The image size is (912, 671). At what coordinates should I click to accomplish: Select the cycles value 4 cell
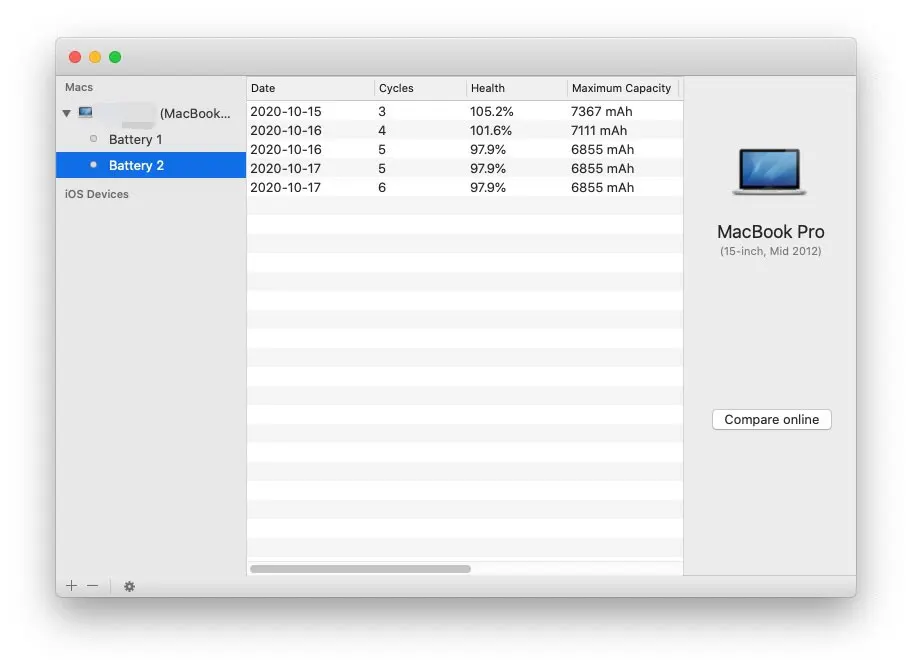(x=382, y=131)
